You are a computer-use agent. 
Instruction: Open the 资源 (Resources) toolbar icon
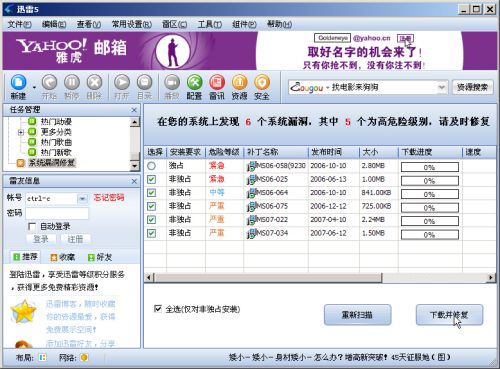click(x=240, y=83)
